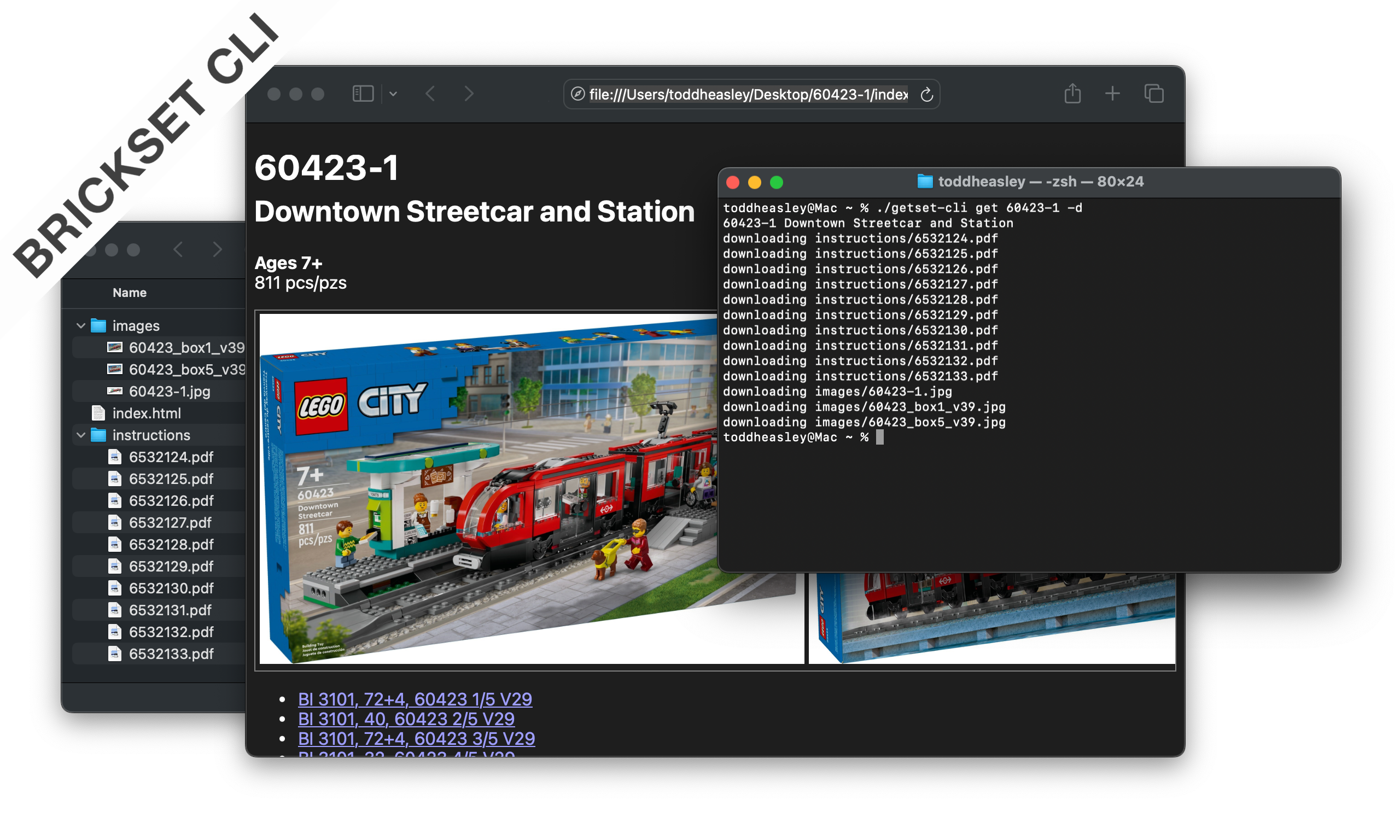
Task: Go forward in Finder window
Action: click(217, 249)
